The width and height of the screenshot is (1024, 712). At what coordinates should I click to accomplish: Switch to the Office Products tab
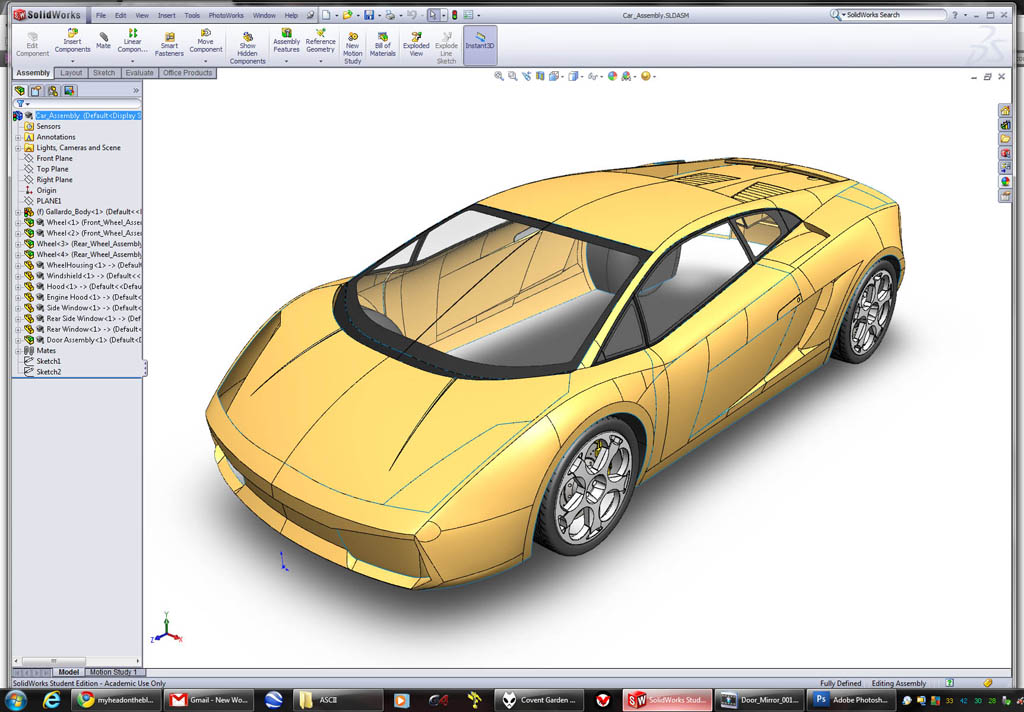tap(187, 73)
